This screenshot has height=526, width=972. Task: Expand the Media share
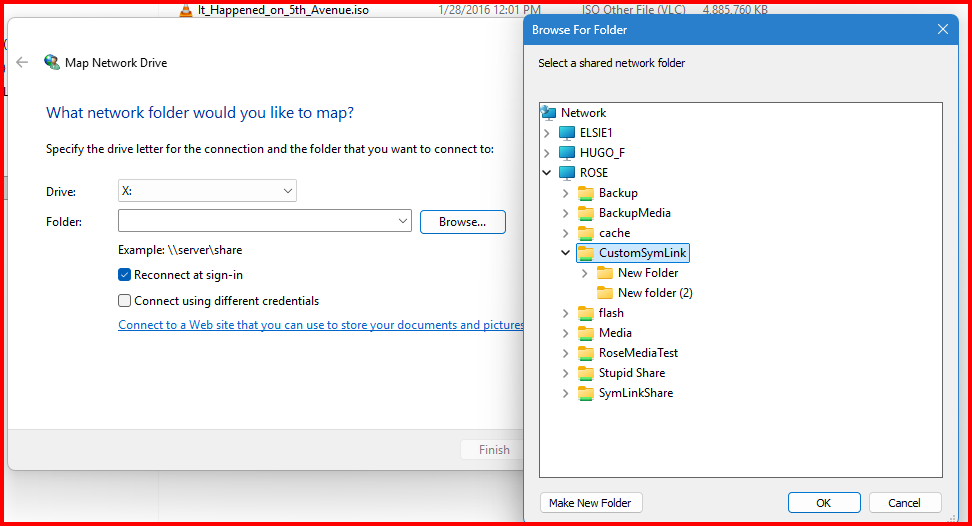point(565,333)
